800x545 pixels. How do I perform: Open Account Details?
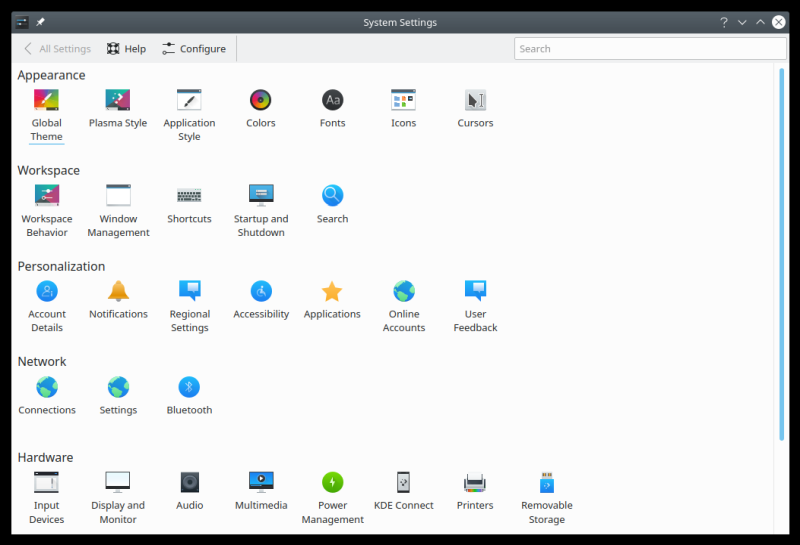pyautogui.click(x=47, y=306)
